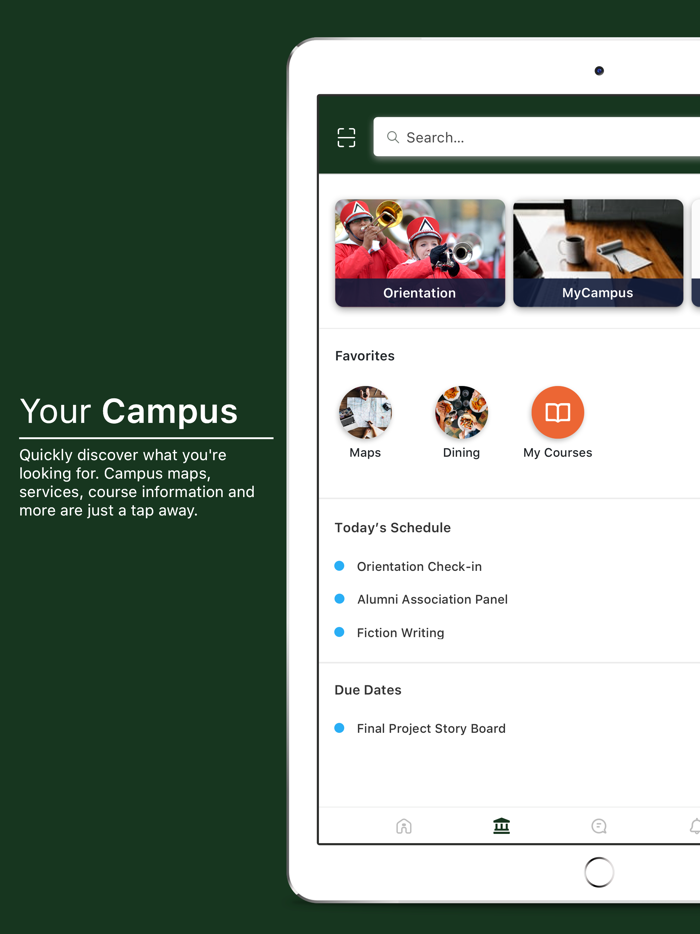Switch to the Home tab icon
700x934 pixels.
point(404,826)
